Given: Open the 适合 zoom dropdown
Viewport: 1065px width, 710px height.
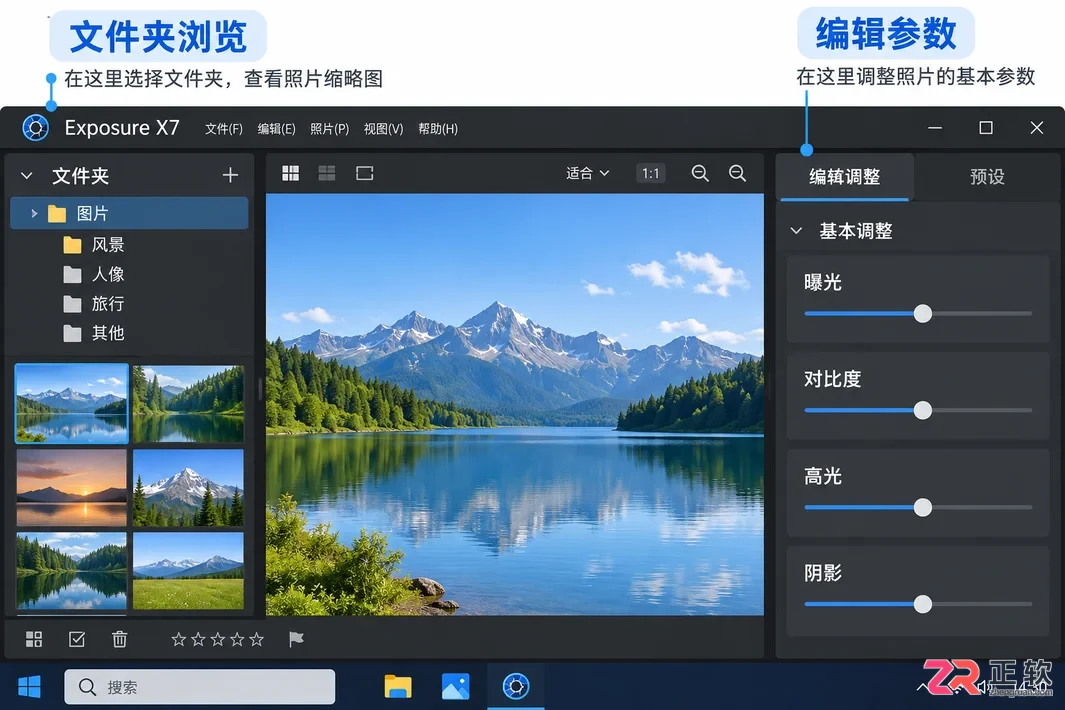Looking at the screenshot, I should pos(588,173).
